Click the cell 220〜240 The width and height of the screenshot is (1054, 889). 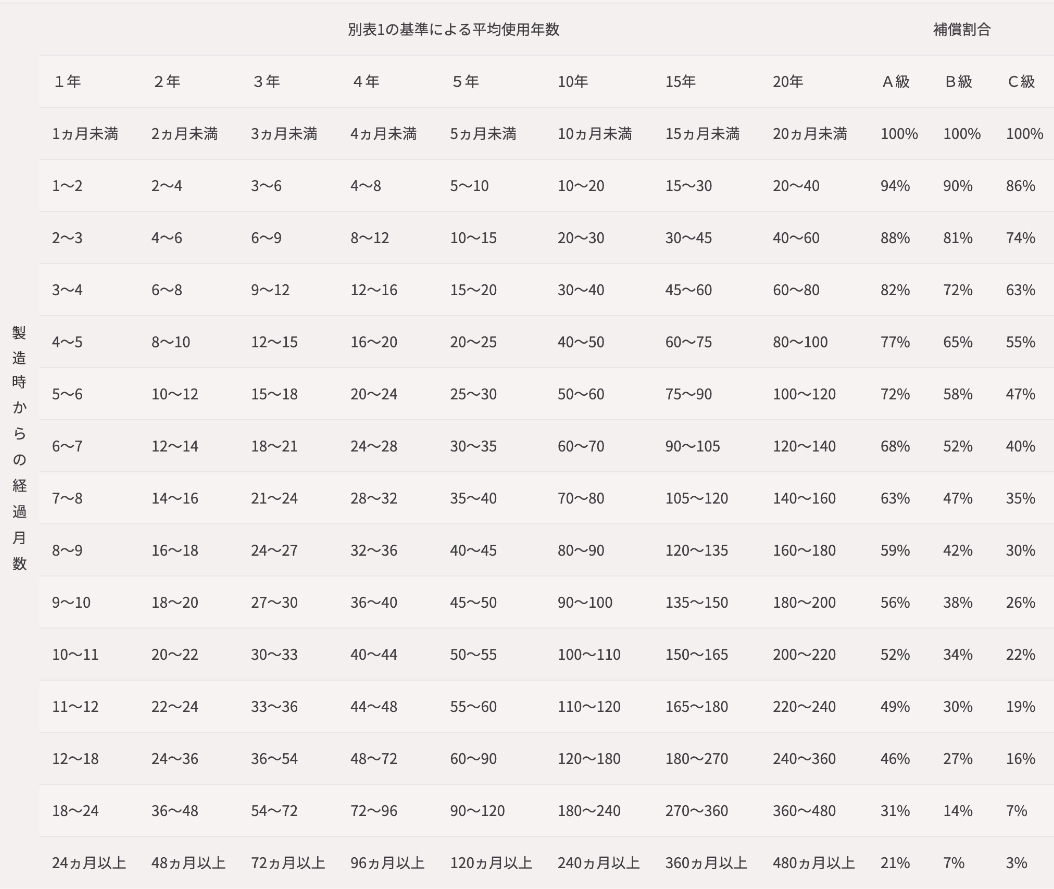click(x=804, y=707)
